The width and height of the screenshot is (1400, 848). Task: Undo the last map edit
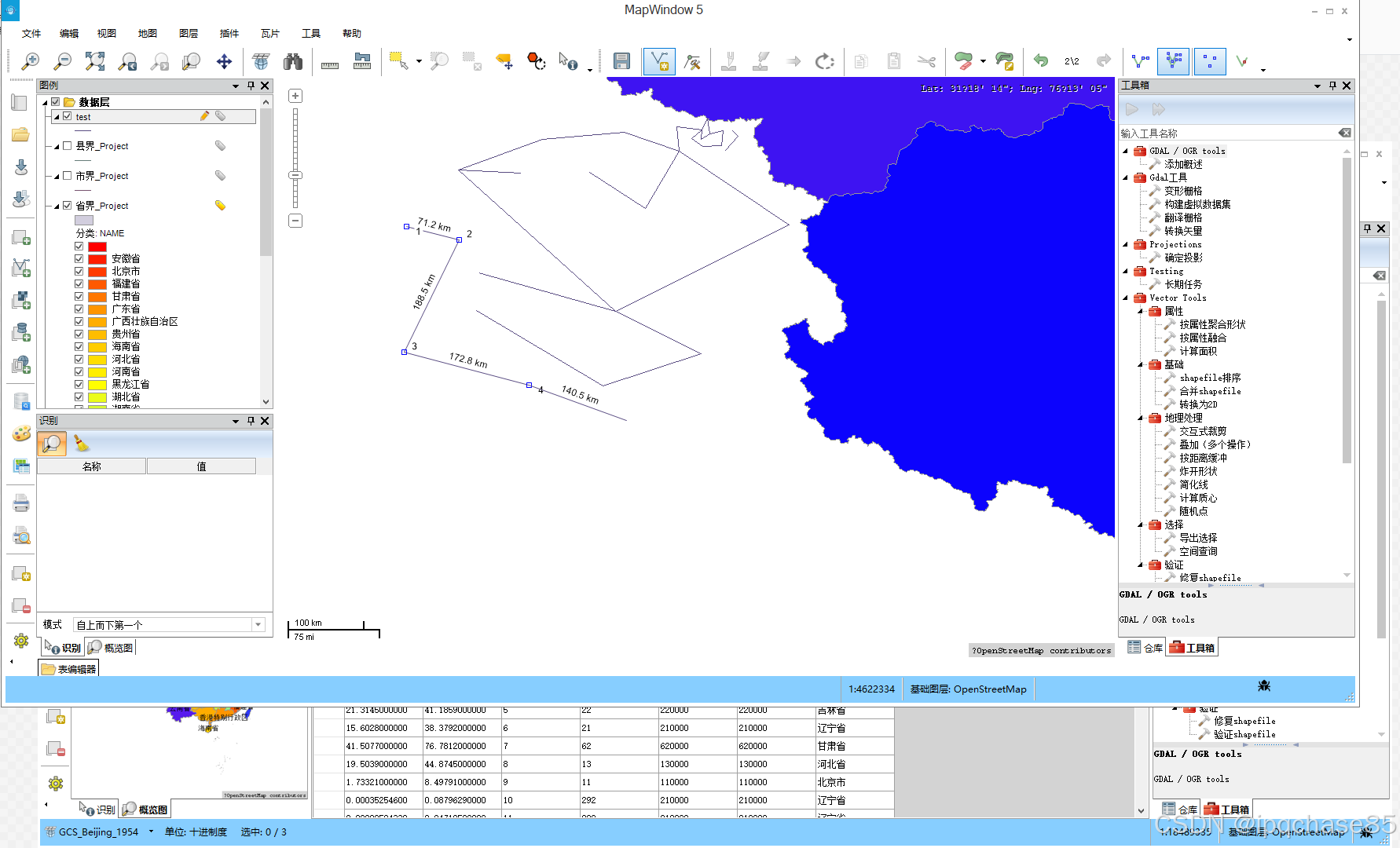coord(1040,60)
